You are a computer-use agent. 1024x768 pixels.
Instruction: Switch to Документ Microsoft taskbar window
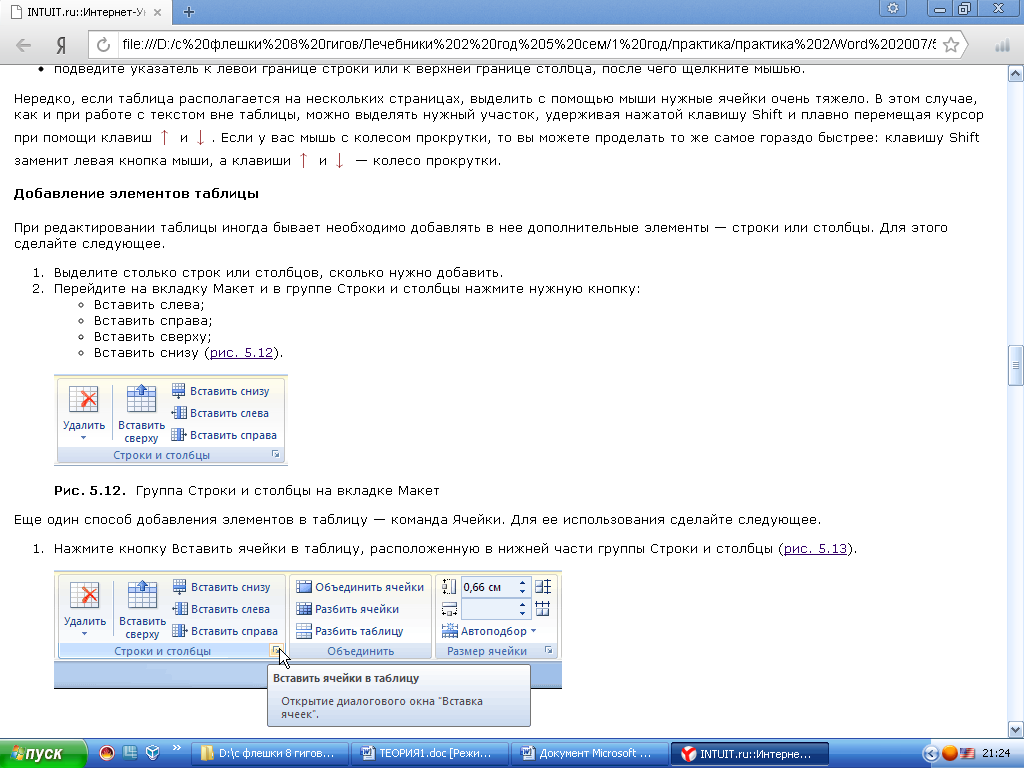pos(590,754)
